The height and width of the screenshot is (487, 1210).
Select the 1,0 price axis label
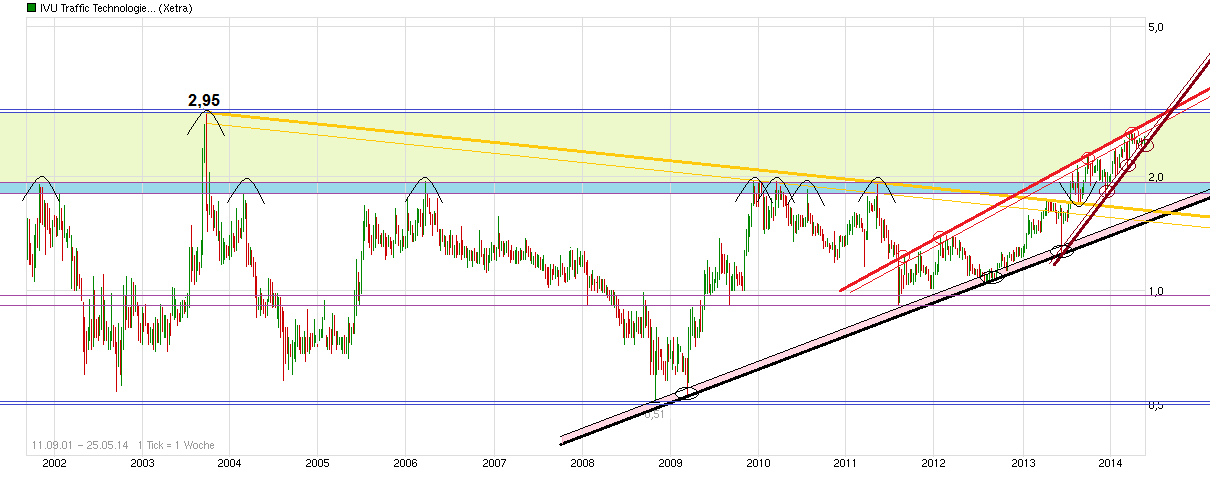(x=1156, y=291)
